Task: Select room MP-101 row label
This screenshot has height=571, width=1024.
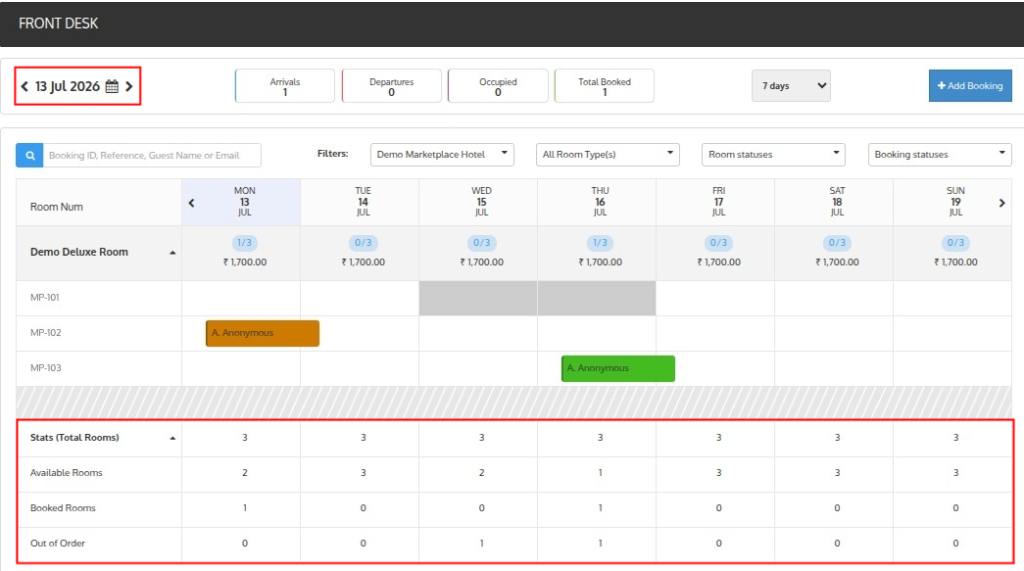Action: (x=44, y=298)
